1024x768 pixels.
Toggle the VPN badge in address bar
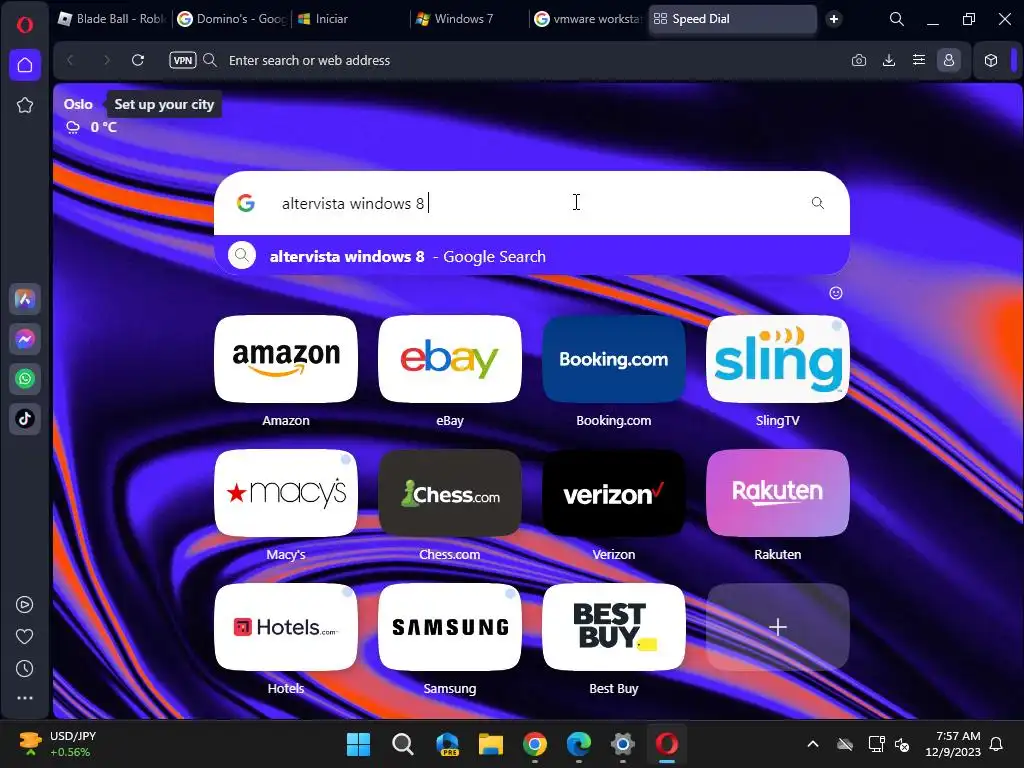pyautogui.click(x=183, y=60)
